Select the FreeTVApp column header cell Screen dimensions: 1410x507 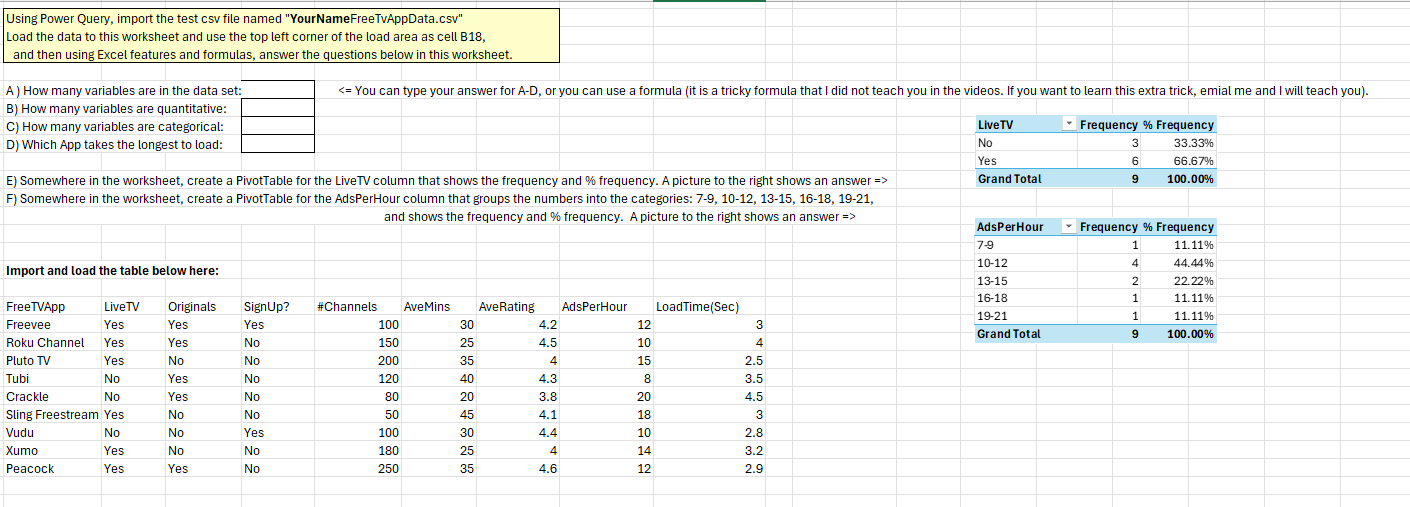point(50,307)
